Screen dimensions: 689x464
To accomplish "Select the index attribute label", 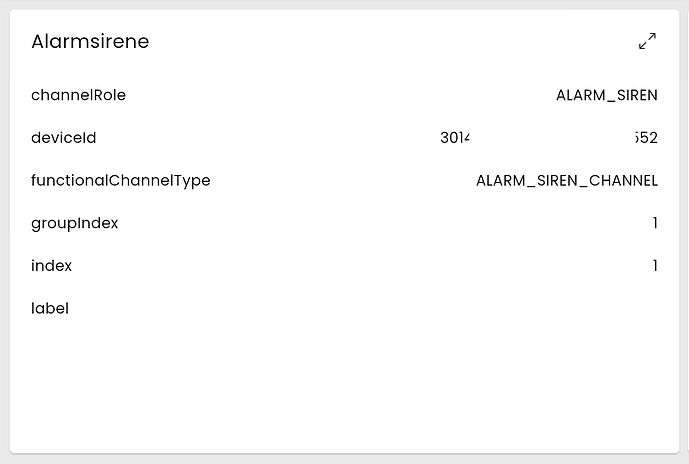I will tap(51, 266).
